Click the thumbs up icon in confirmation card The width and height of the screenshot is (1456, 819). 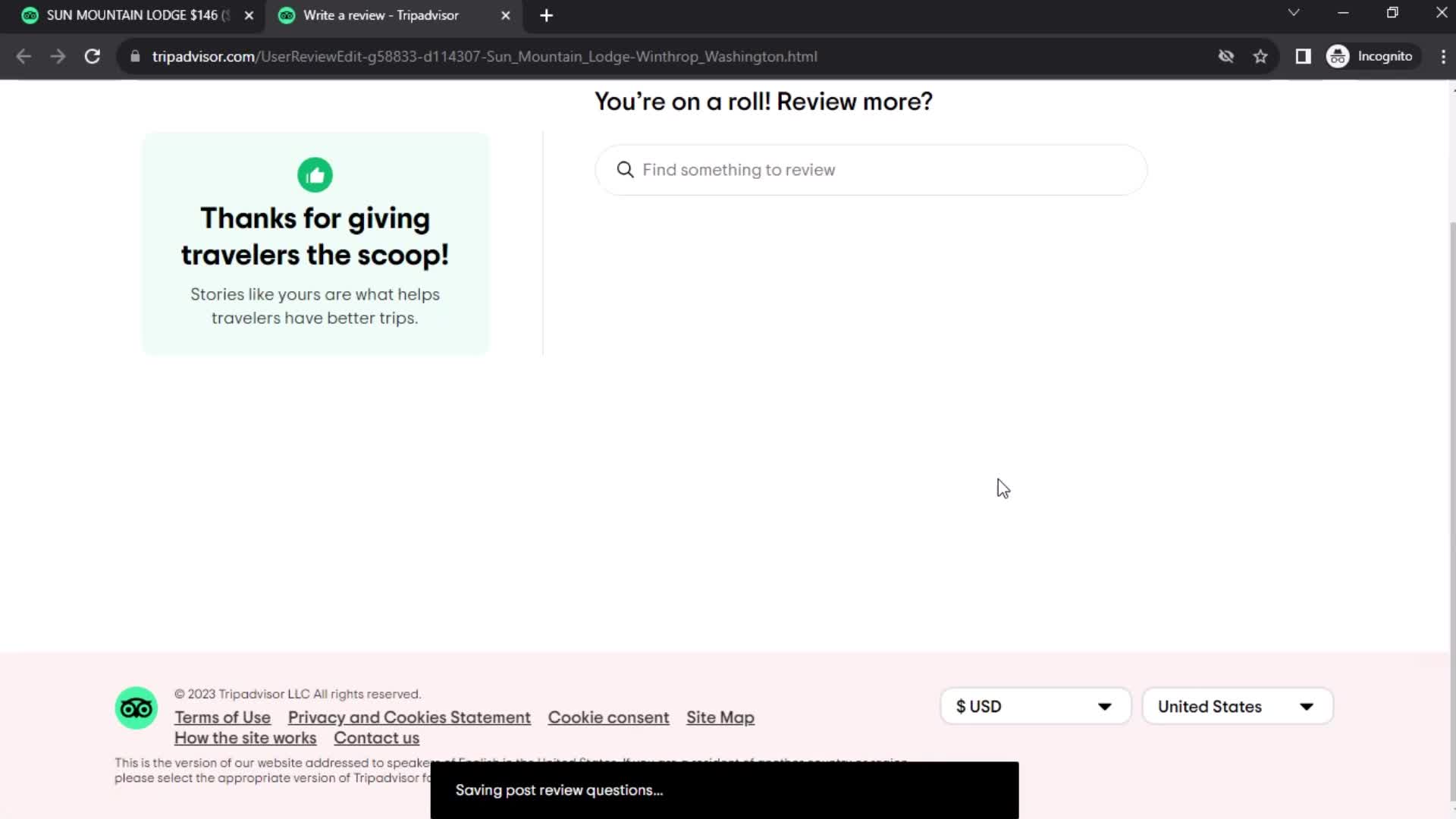click(x=315, y=175)
